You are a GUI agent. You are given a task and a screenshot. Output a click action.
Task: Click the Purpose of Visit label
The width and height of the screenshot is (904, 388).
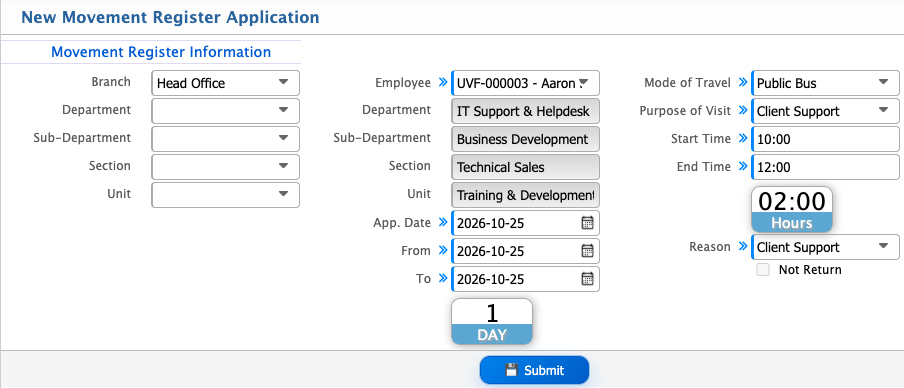[x=685, y=111]
